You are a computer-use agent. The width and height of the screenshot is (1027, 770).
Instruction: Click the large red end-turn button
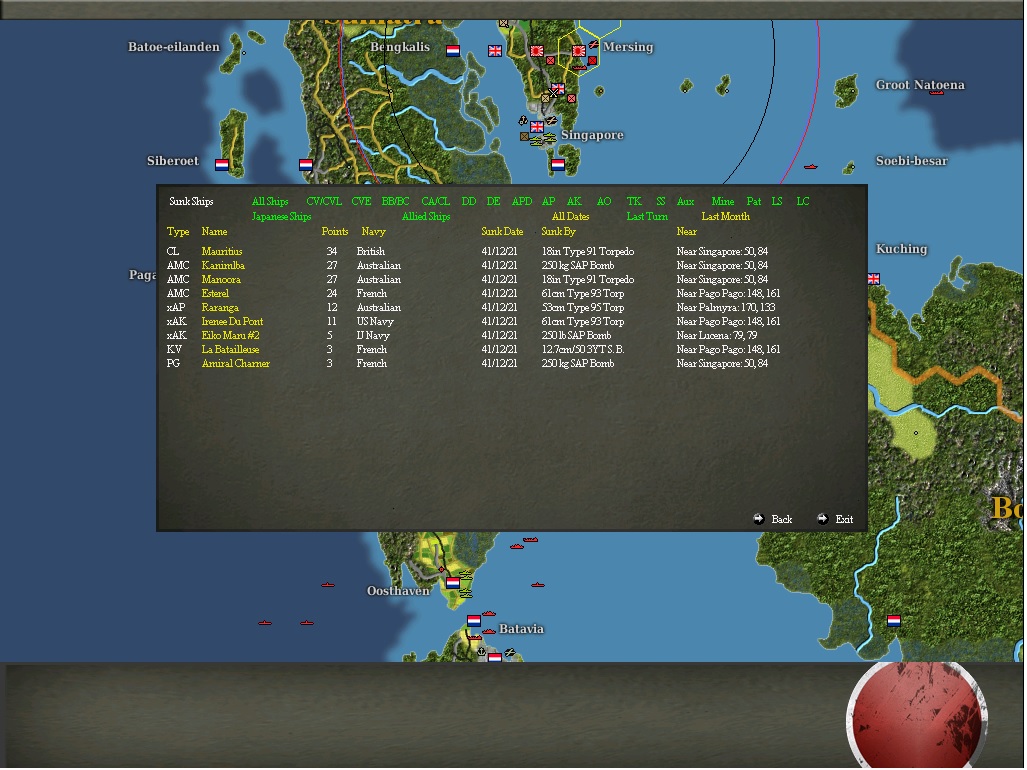[919, 717]
